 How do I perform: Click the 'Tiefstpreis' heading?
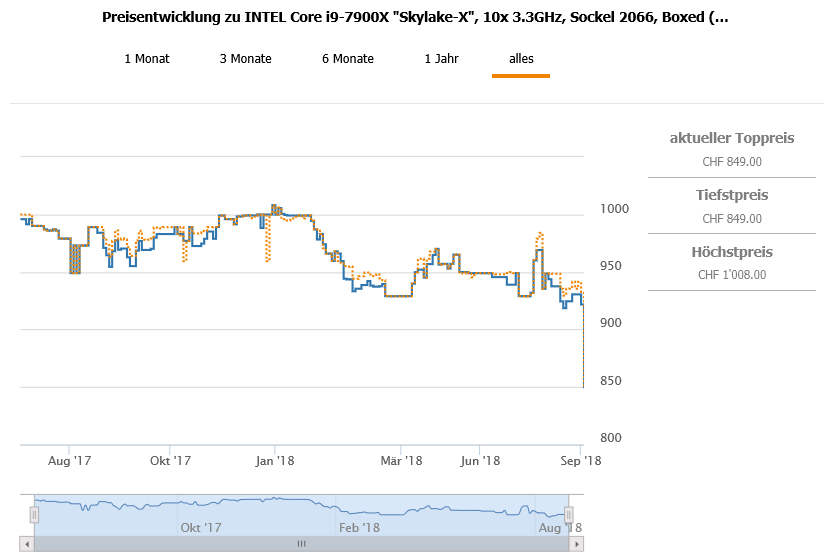click(732, 195)
